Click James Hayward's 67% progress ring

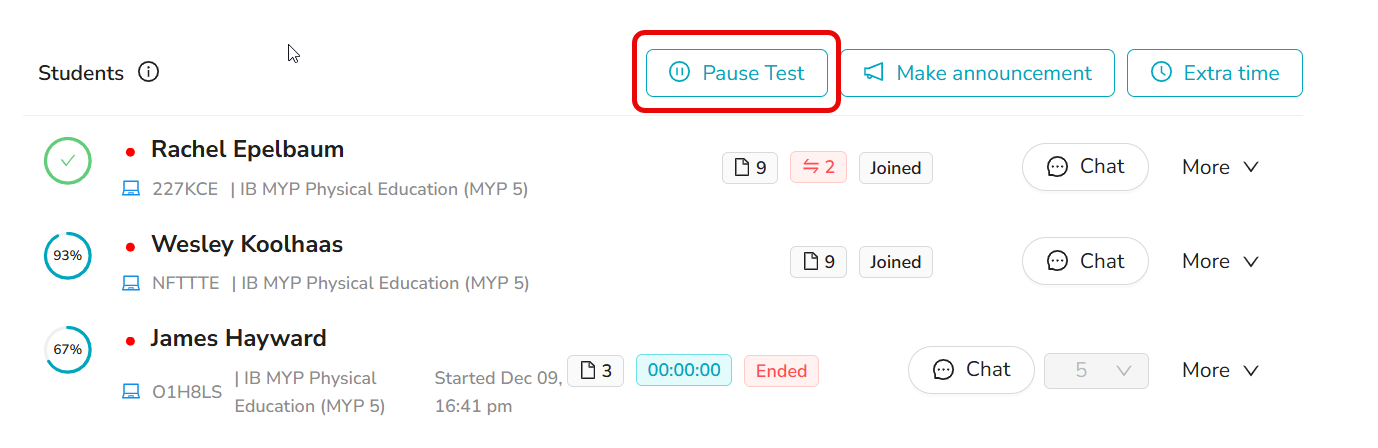(x=68, y=349)
